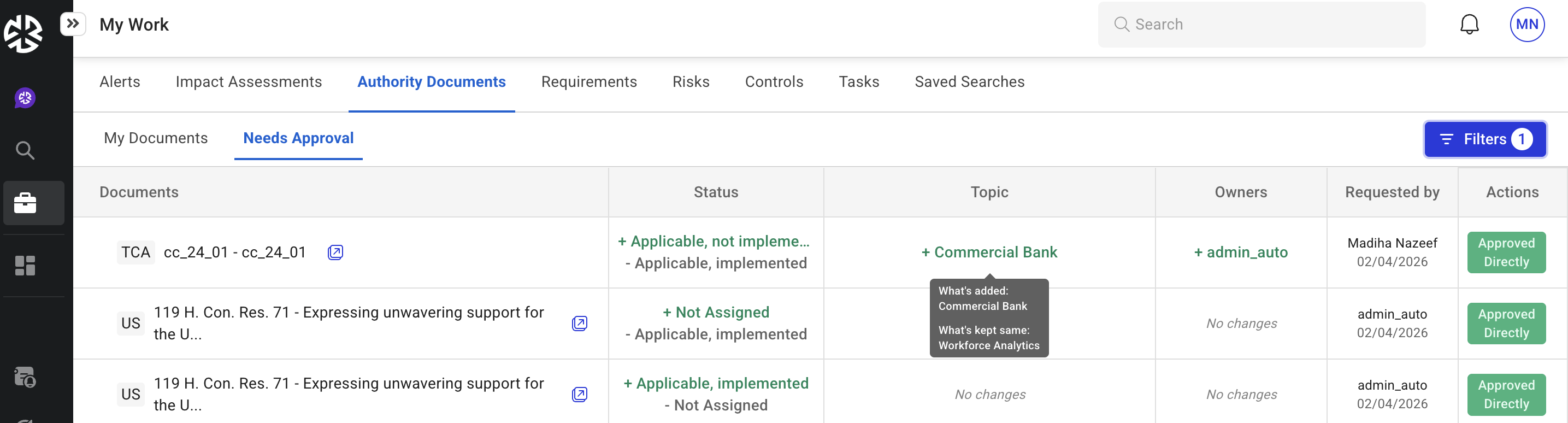Open the sidebar search magnifier icon

pos(25,150)
